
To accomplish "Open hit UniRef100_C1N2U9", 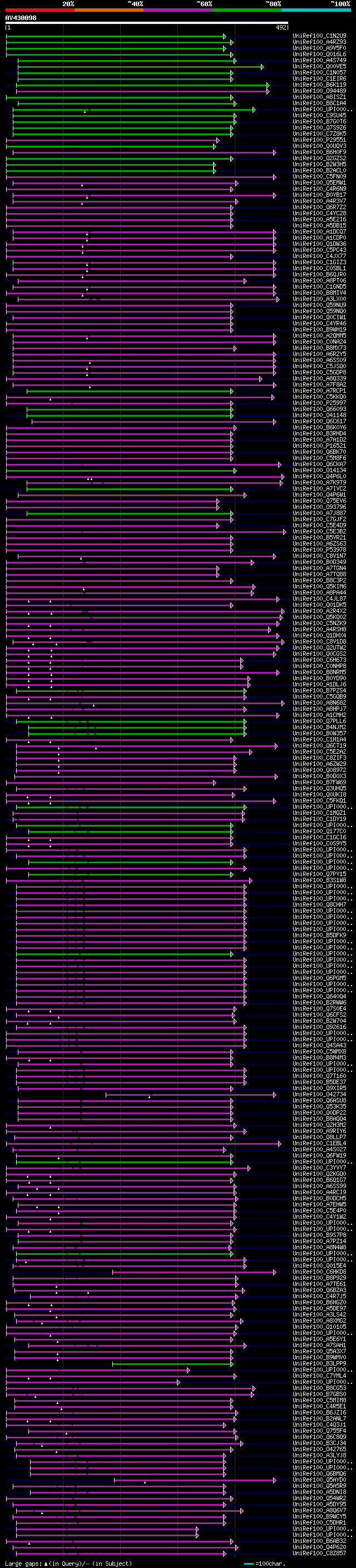I will pyautogui.click(x=319, y=36).
